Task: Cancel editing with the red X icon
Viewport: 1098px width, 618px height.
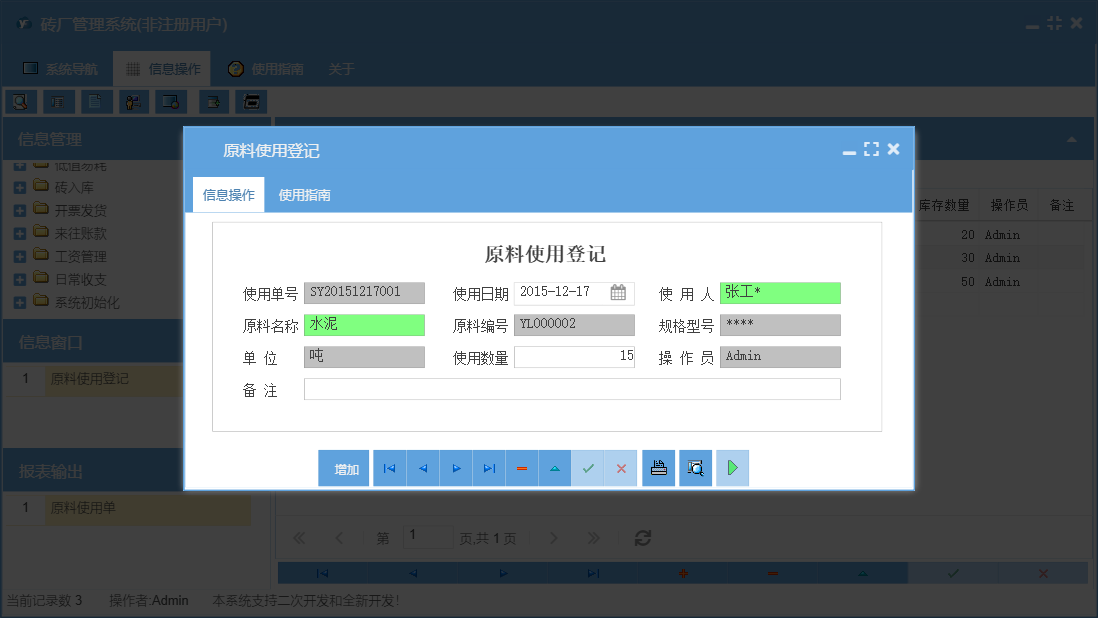Action: tap(620, 468)
